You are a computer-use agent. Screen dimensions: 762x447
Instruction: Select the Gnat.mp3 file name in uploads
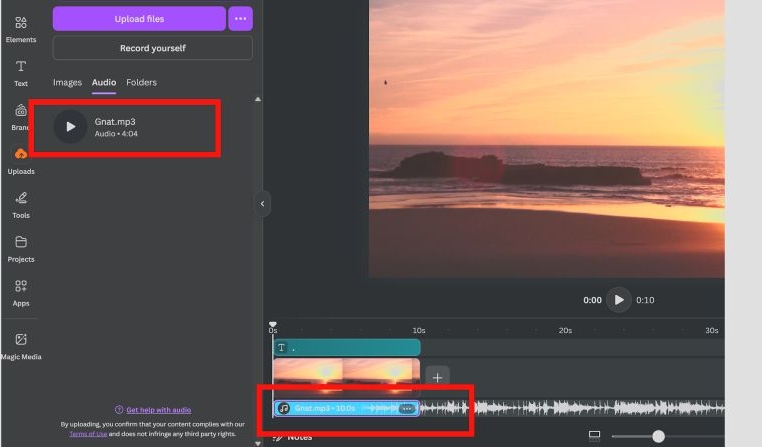click(x=115, y=121)
